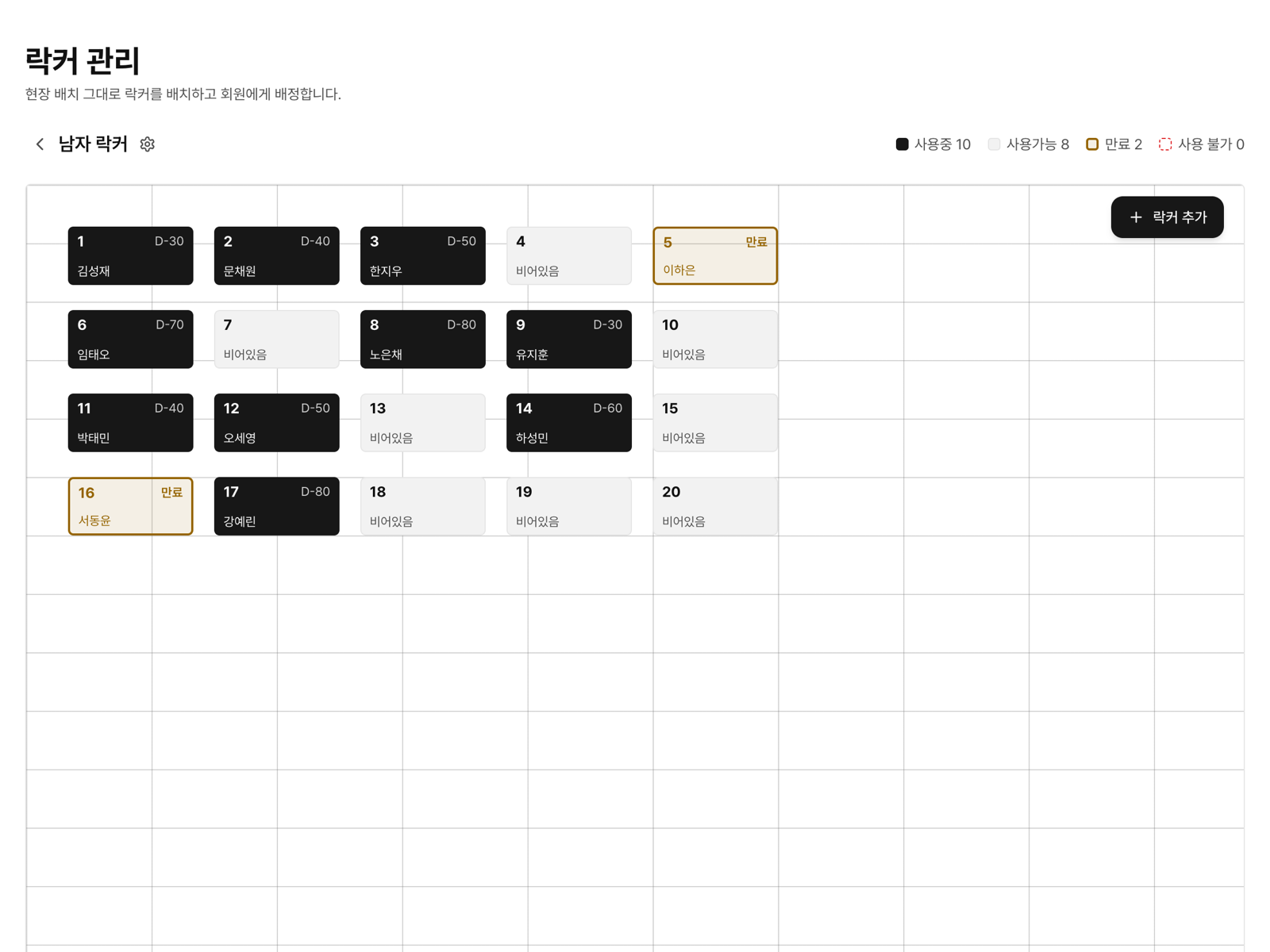Image resolution: width=1270 pixels, height=952 pixels.
Task: Select locker 12 assigned to 오세영
Action: [277, 423]
